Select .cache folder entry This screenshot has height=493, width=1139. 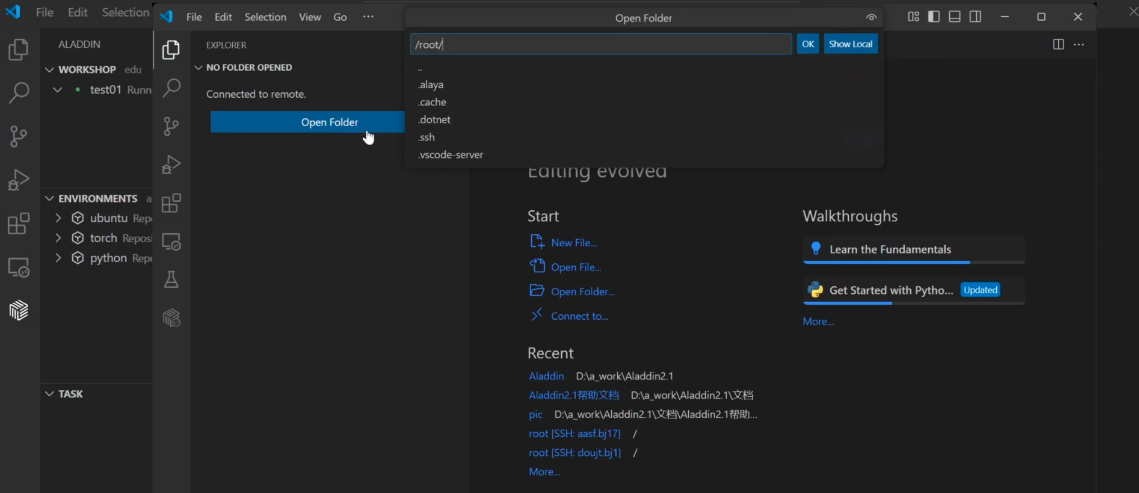(x=644, y=102)
